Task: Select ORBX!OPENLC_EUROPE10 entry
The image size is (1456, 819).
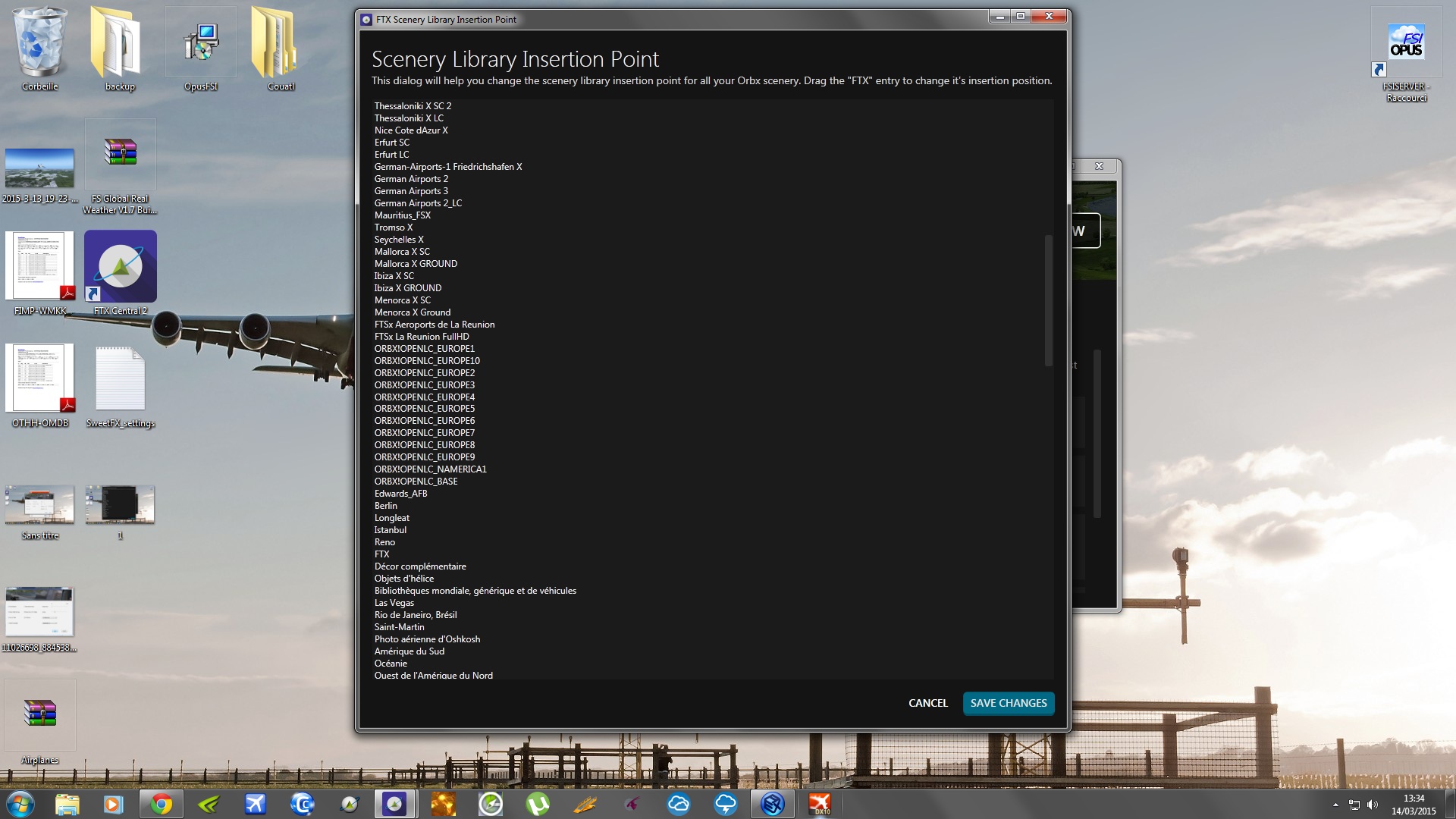Action: pyautogui.click(x=427, y=361)
